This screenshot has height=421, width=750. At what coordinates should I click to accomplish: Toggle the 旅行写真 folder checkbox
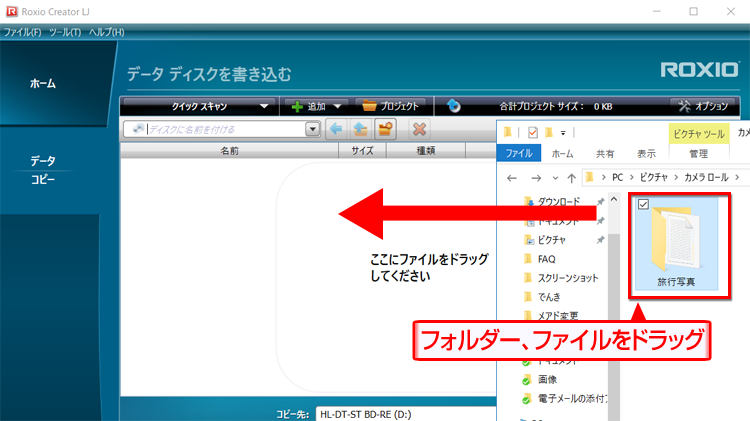pyautogui.click(x=643, y=204)
